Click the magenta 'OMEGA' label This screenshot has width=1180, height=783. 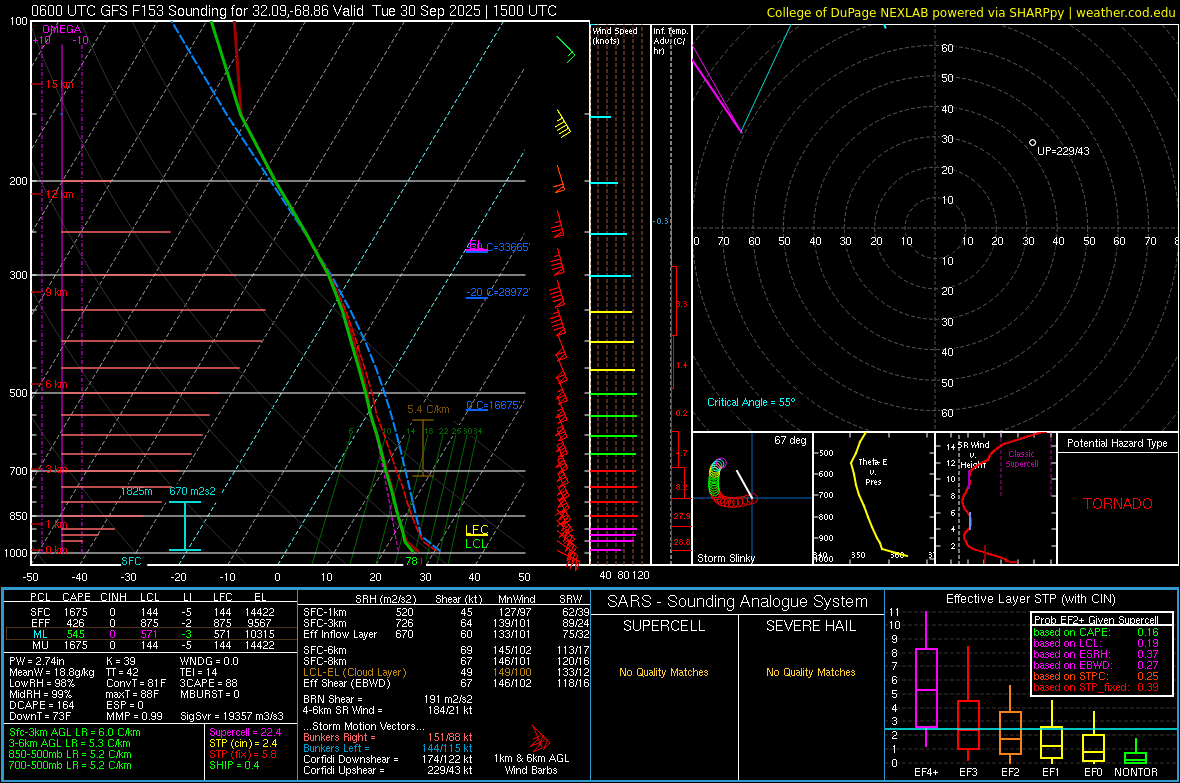pos(62,29)
